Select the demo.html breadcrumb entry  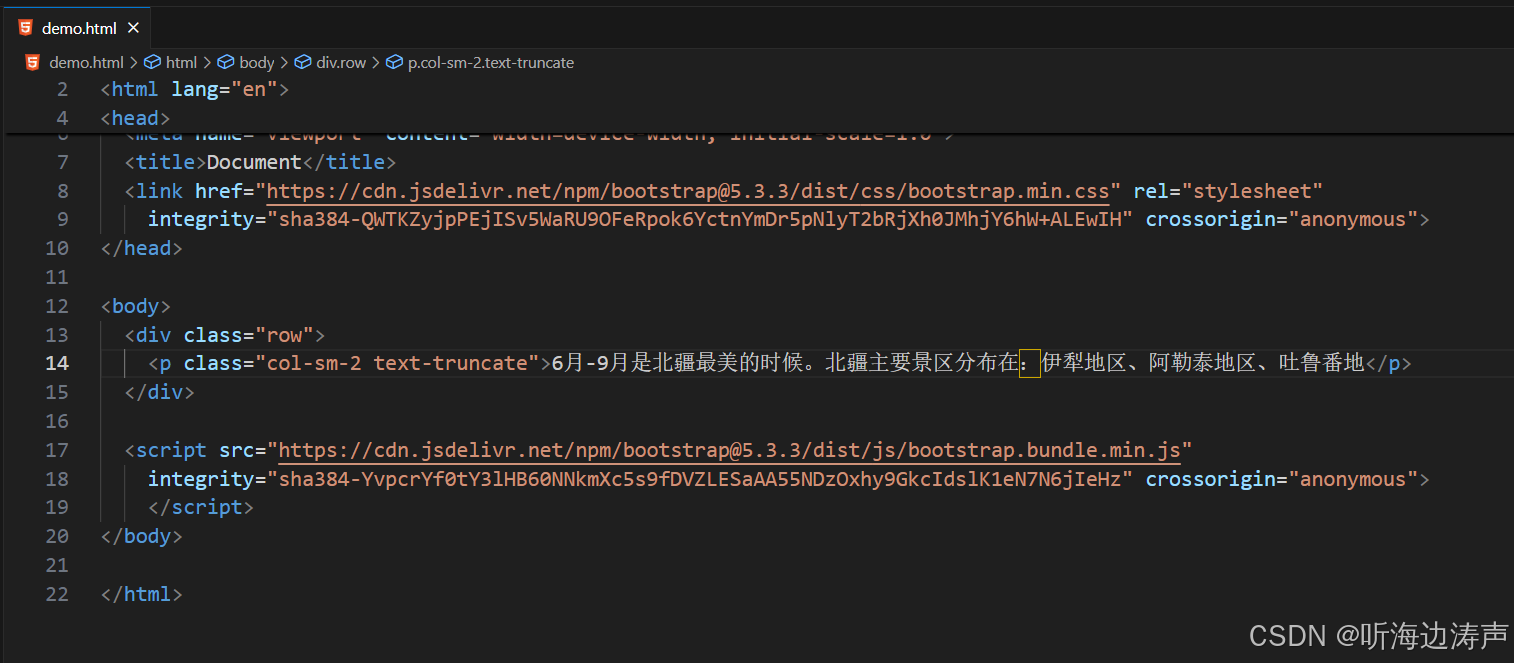tap(87, 62)
